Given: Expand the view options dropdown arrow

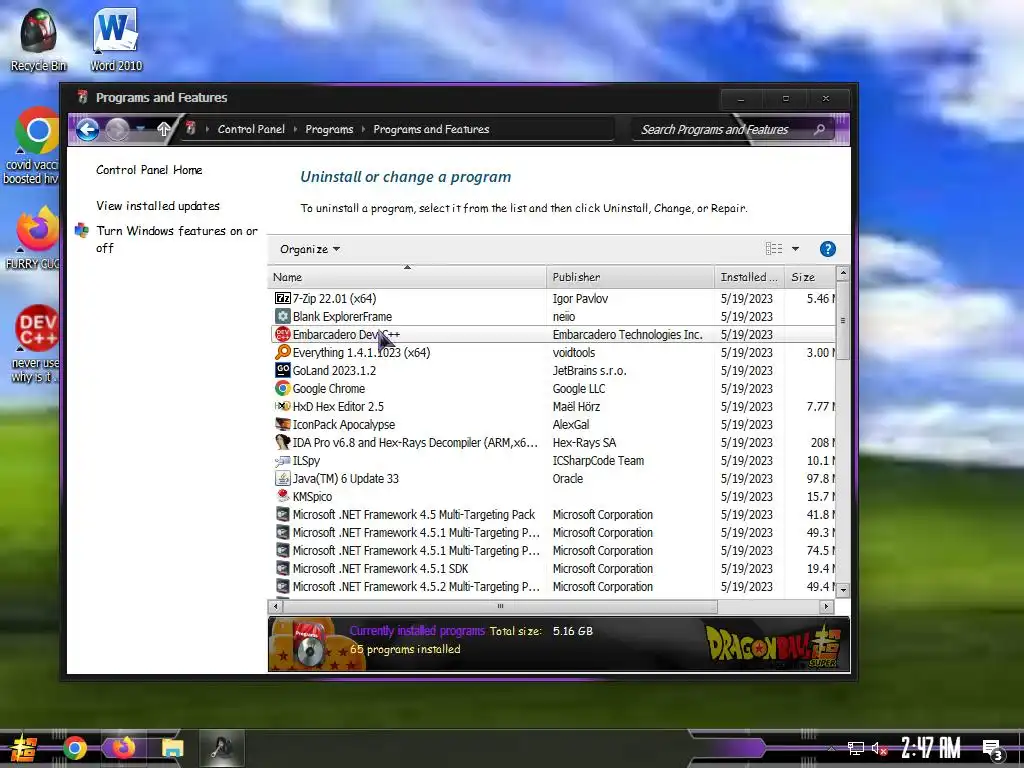Looking at the screenshot, I should pos(795,248).
